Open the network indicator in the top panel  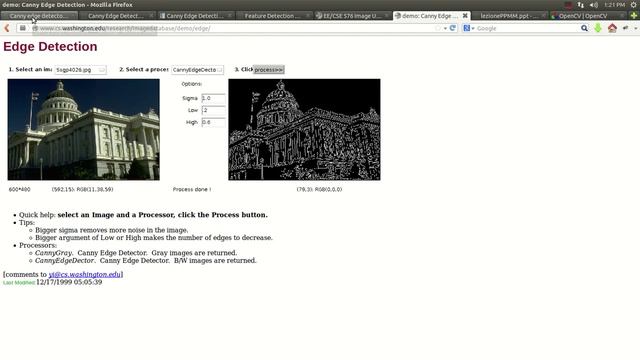click(580, 5)
